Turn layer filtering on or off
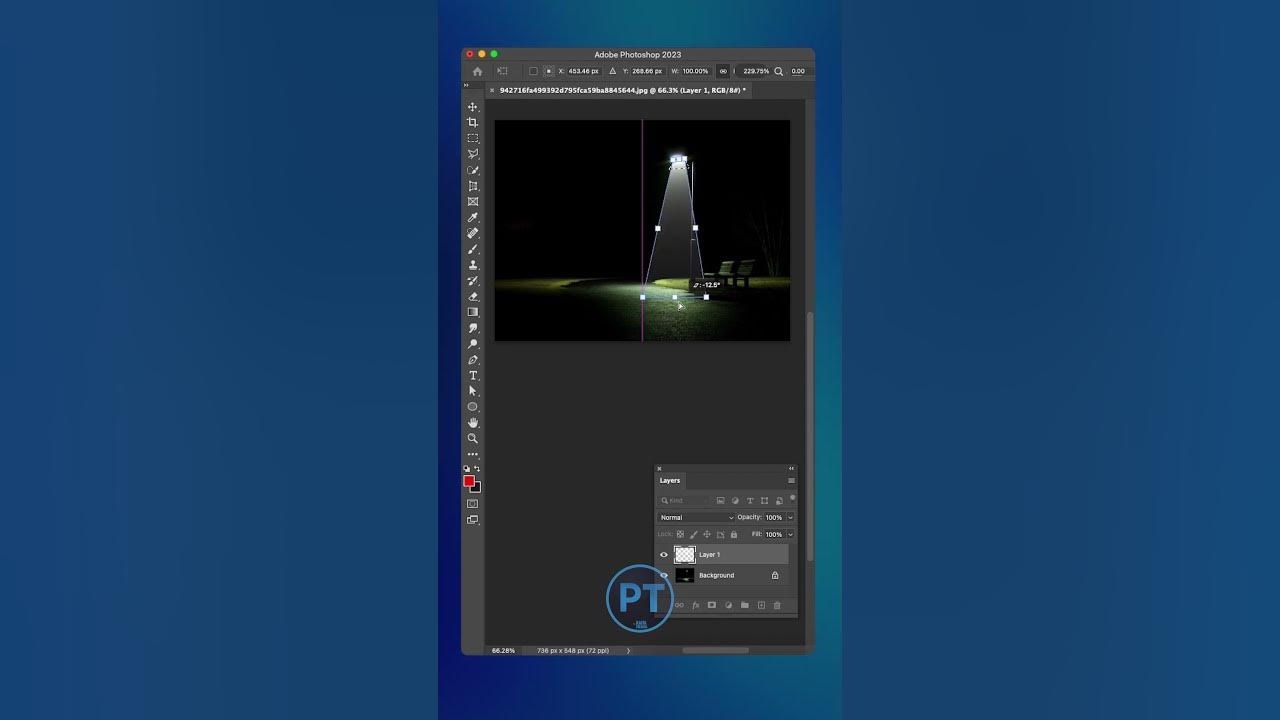 coord(792,498)
